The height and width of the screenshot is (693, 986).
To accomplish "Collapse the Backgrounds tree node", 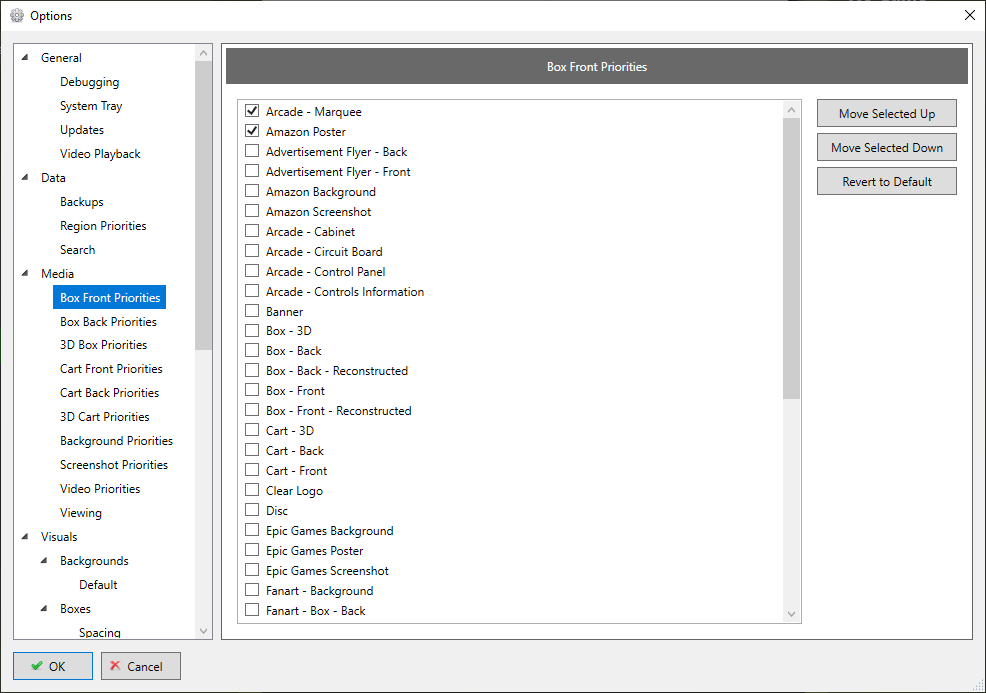I will coord(44,561).
